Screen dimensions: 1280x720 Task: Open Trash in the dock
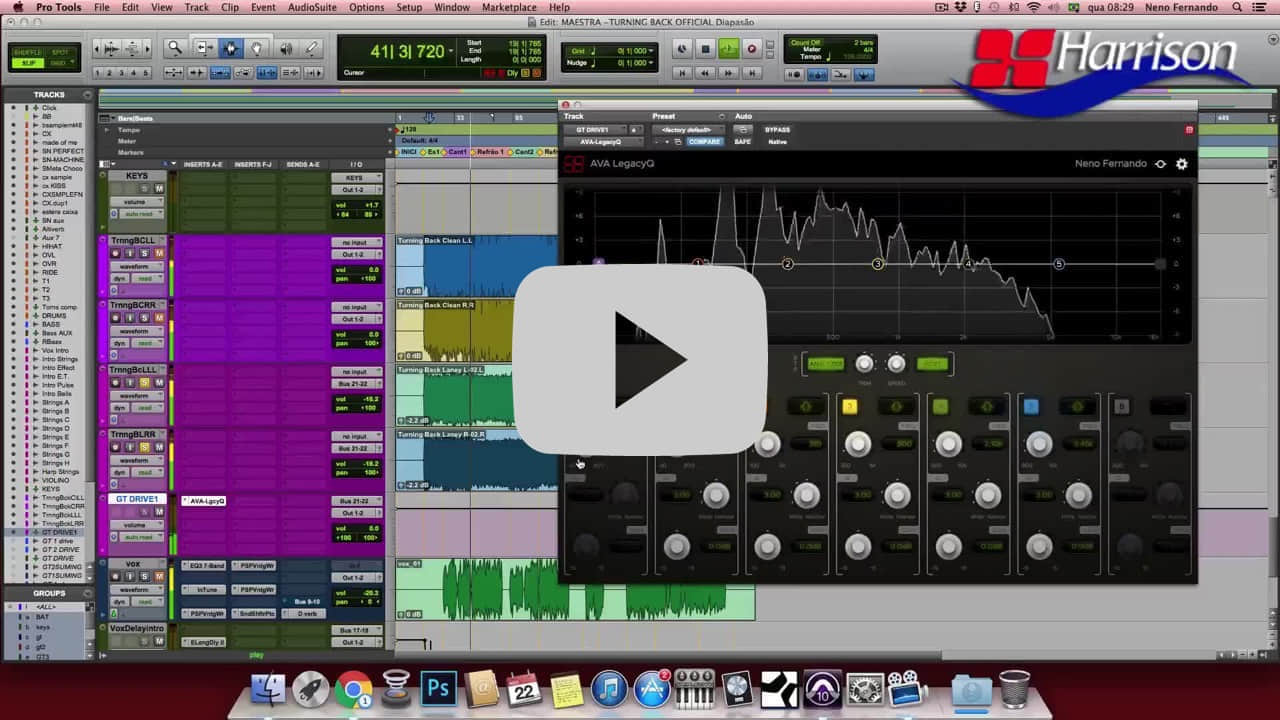coord(1014,689)
